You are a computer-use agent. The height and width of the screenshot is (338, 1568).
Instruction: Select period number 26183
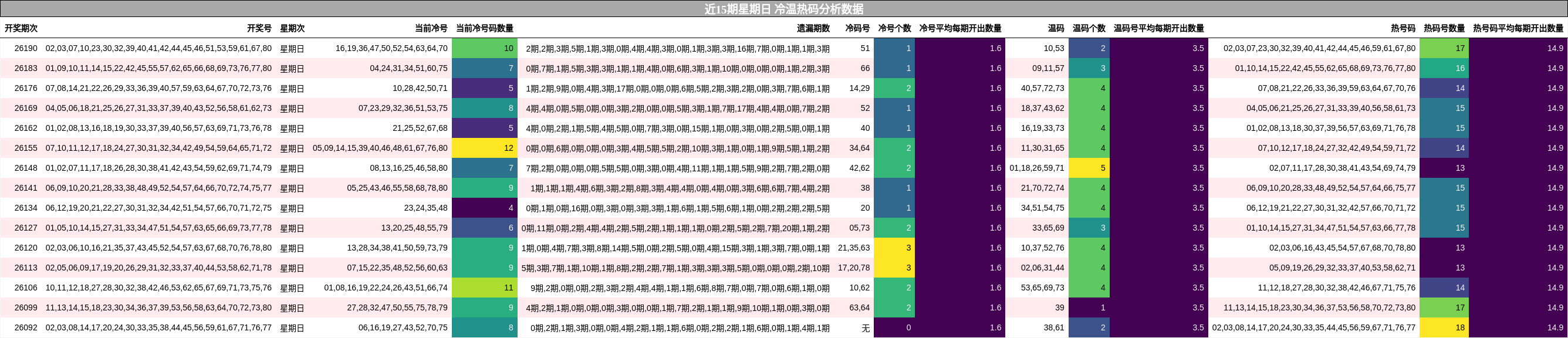point(26,68)
